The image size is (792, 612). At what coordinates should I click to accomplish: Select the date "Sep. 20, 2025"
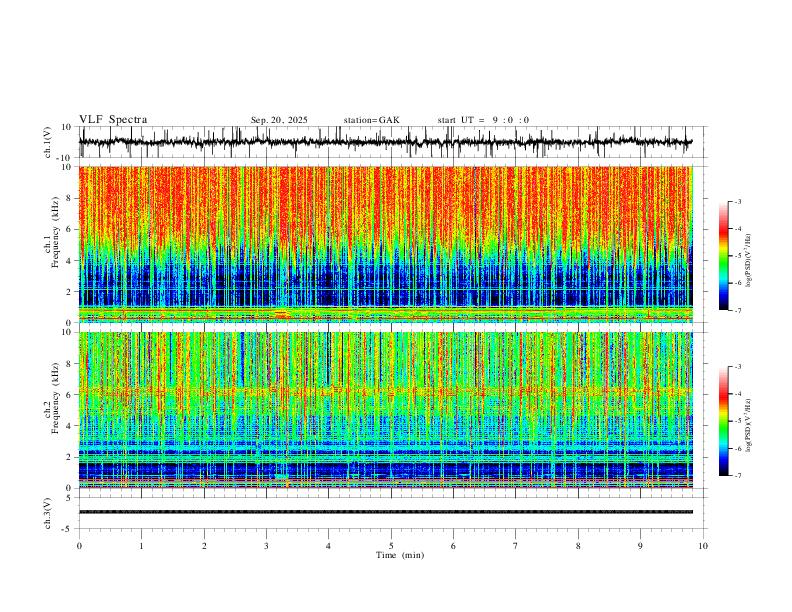[279, 120]
